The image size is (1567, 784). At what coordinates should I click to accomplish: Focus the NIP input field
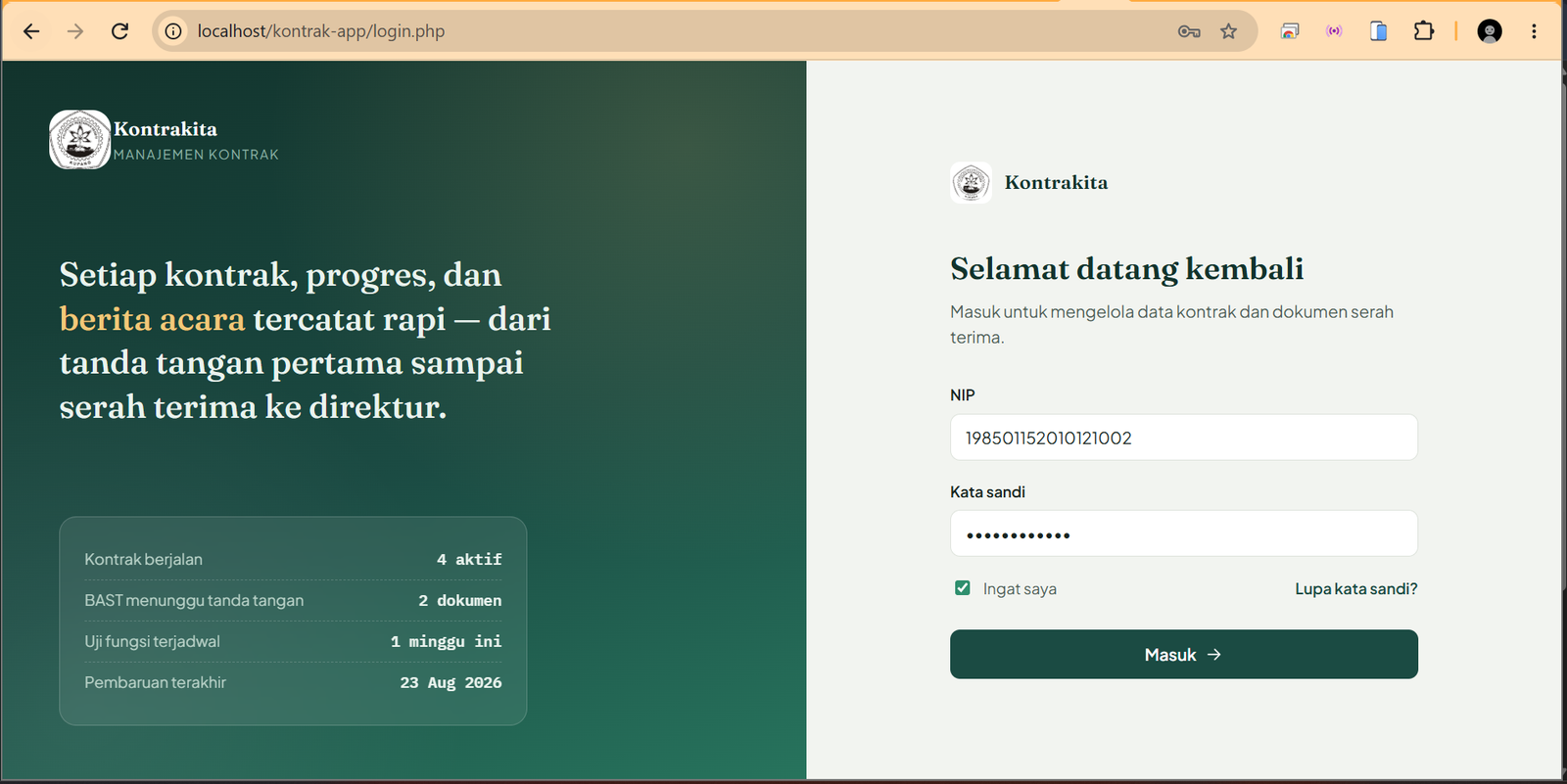[1183, 438]
